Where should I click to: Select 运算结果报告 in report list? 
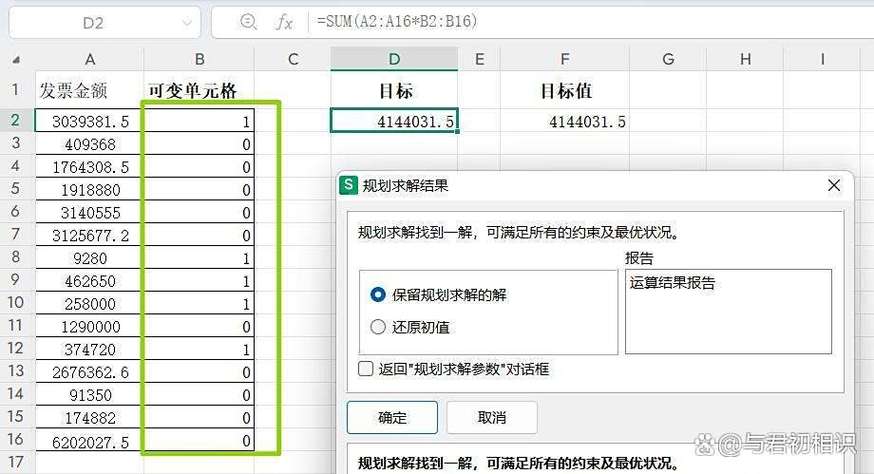pos(672,283)
